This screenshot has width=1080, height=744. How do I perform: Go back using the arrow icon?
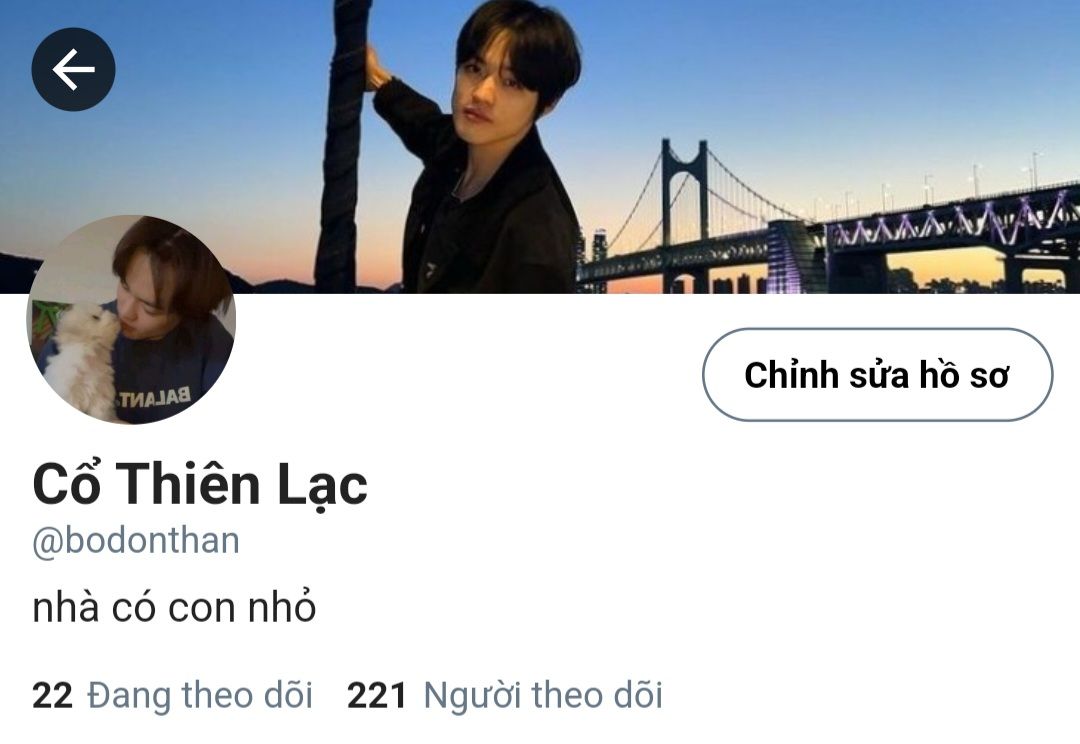click(x=73, y=69)
